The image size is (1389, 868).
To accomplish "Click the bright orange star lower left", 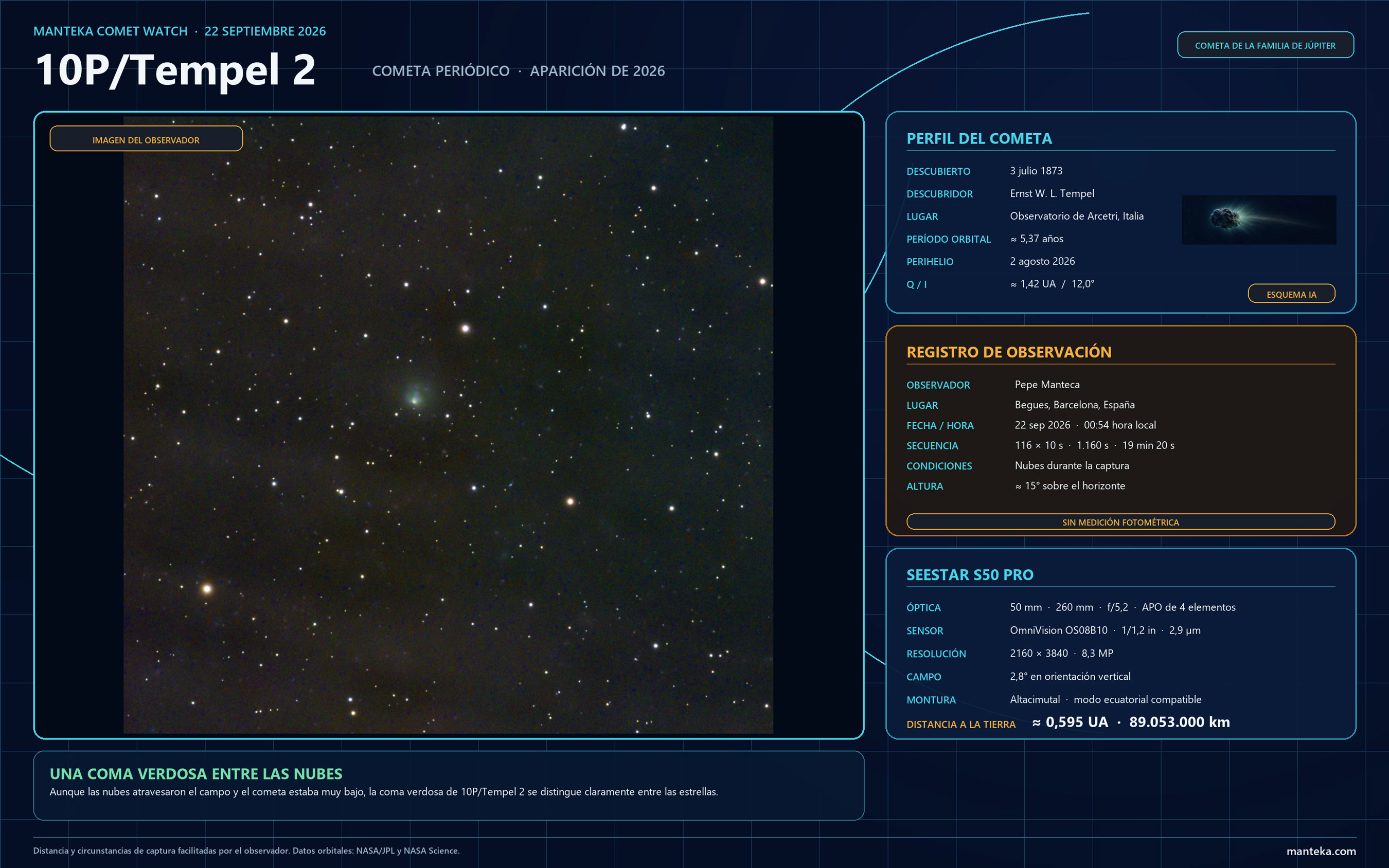I will point(207,588).
